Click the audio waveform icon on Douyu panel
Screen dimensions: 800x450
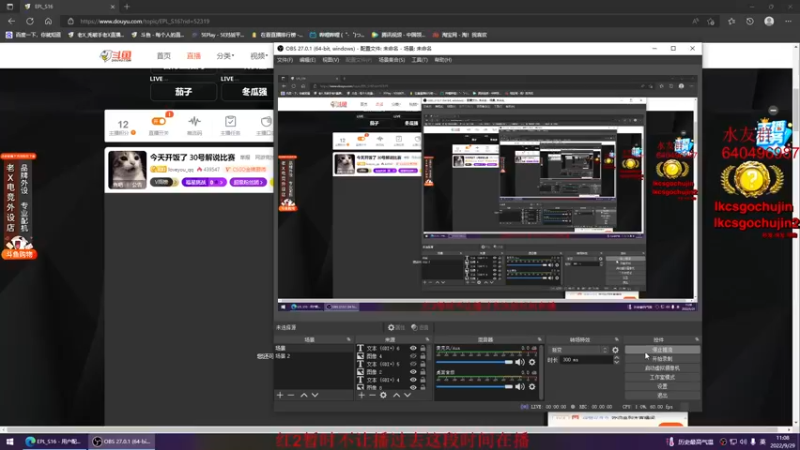(x=194, y=121)
